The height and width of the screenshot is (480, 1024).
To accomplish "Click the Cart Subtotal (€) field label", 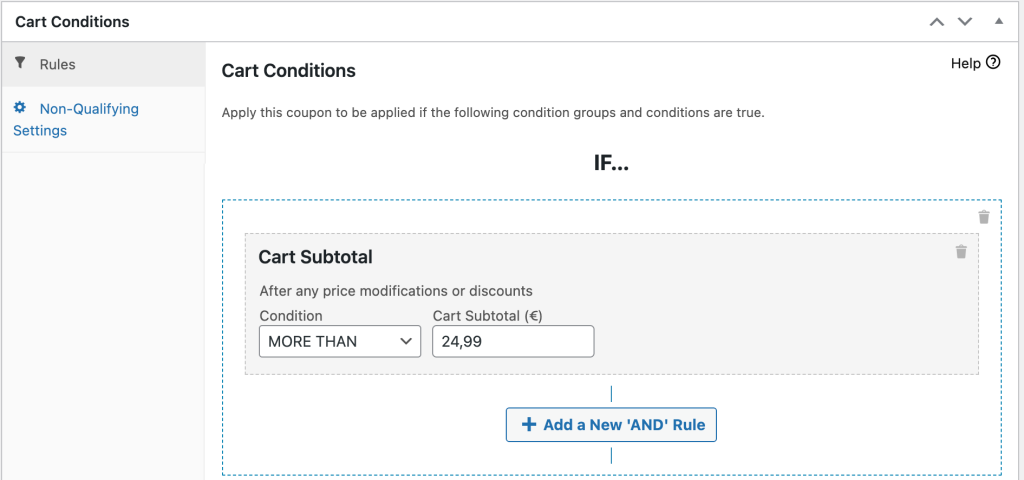I will (x=488, y=315).
